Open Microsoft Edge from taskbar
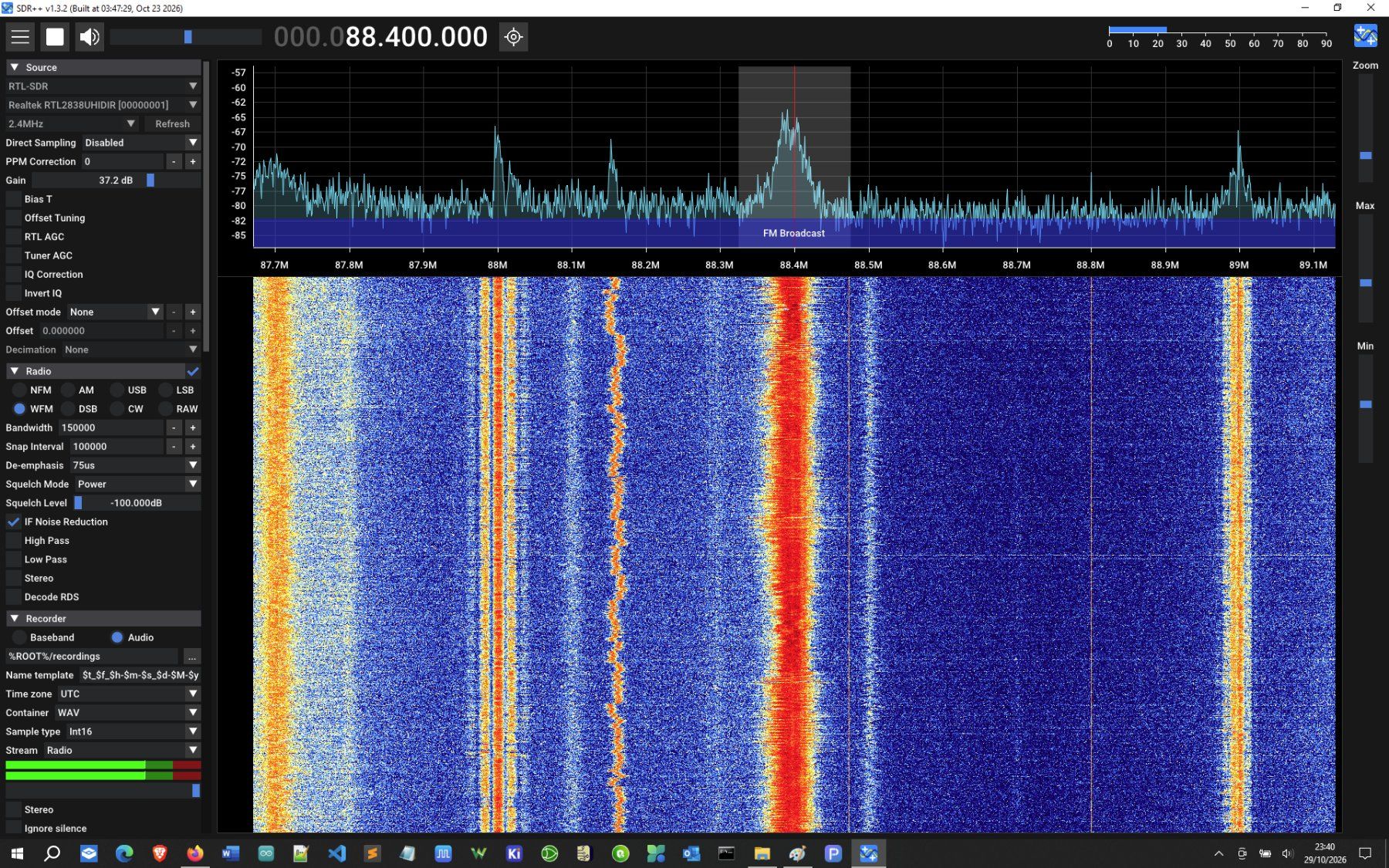Image resolution: width=1389 pixels, height=868 pixels. click(124, 853)
